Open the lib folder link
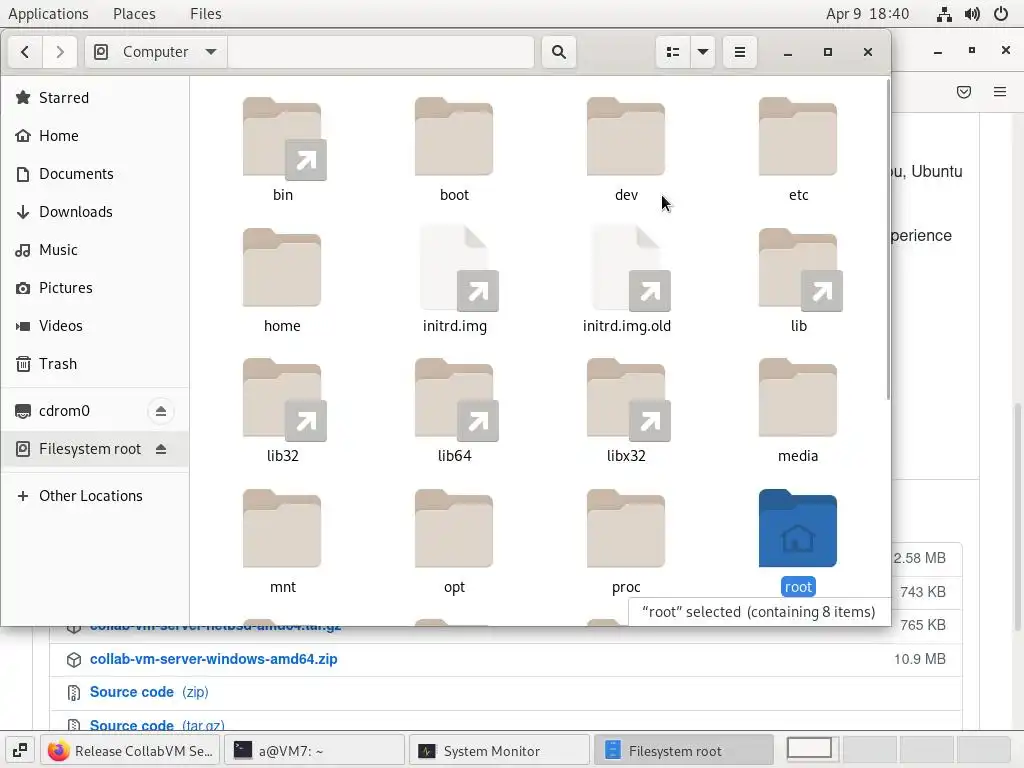The height and width of the screenshot is (768, 1024). point(799,269)
